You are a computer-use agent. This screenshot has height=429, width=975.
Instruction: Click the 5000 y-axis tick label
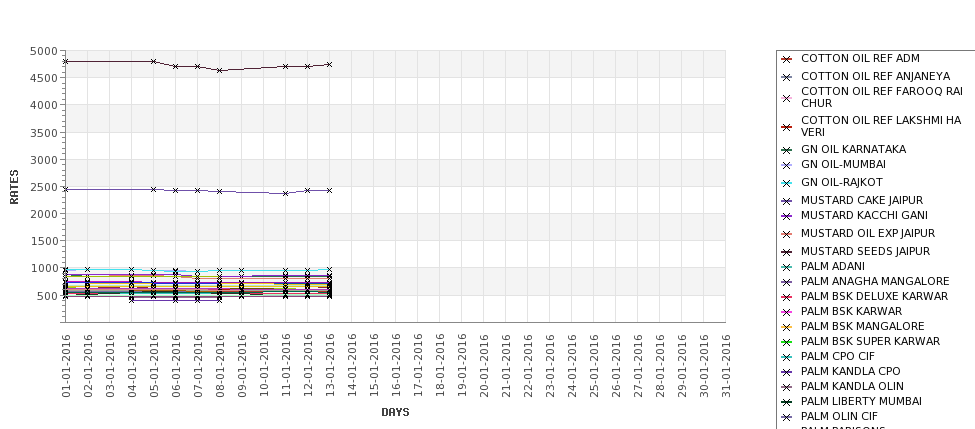(44, 52)
